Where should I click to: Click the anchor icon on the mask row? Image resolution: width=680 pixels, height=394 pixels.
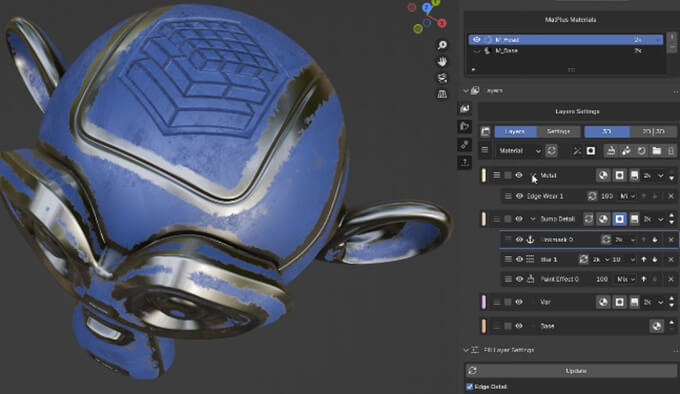point(530,239)
